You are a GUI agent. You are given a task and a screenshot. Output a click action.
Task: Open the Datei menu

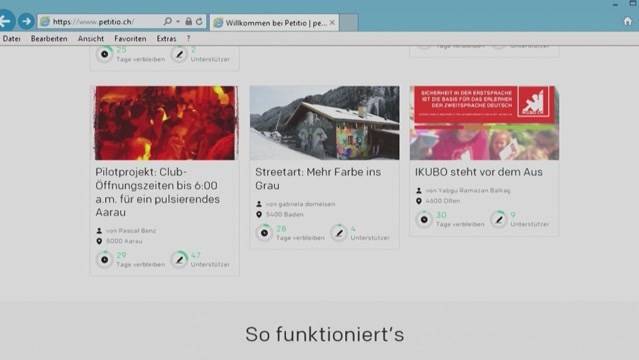tap(11, 39)
